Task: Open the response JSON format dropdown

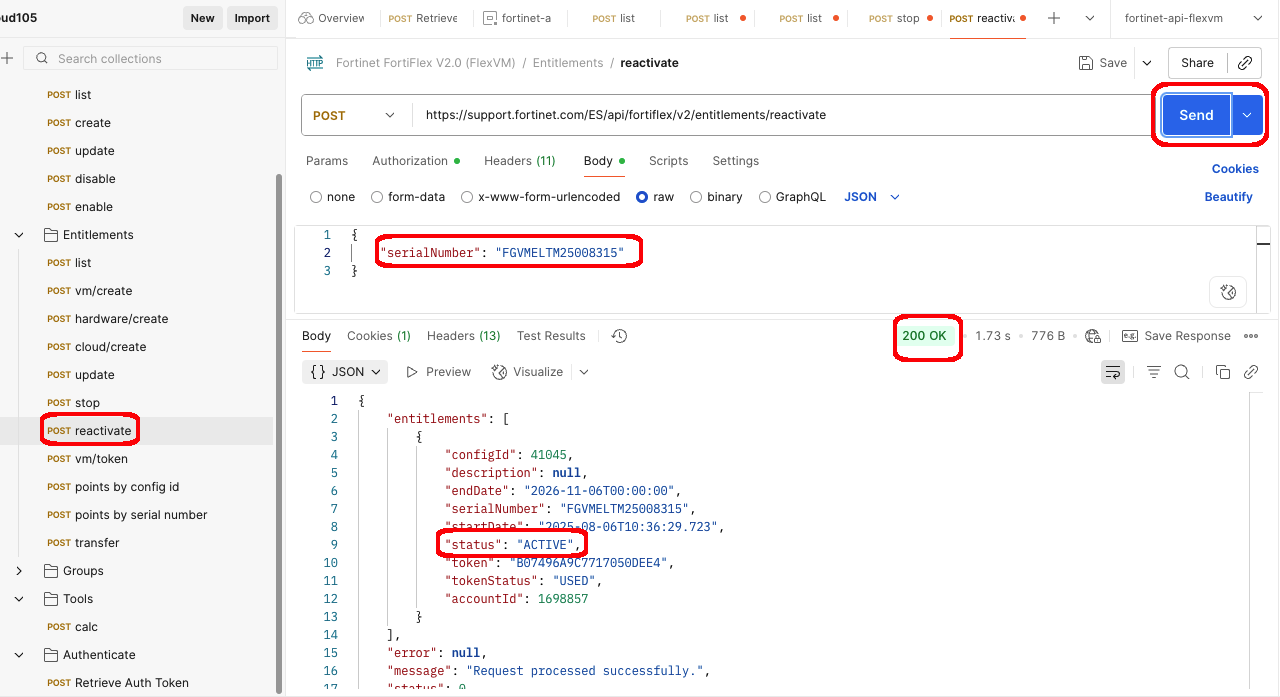Action: click(345, 372)
